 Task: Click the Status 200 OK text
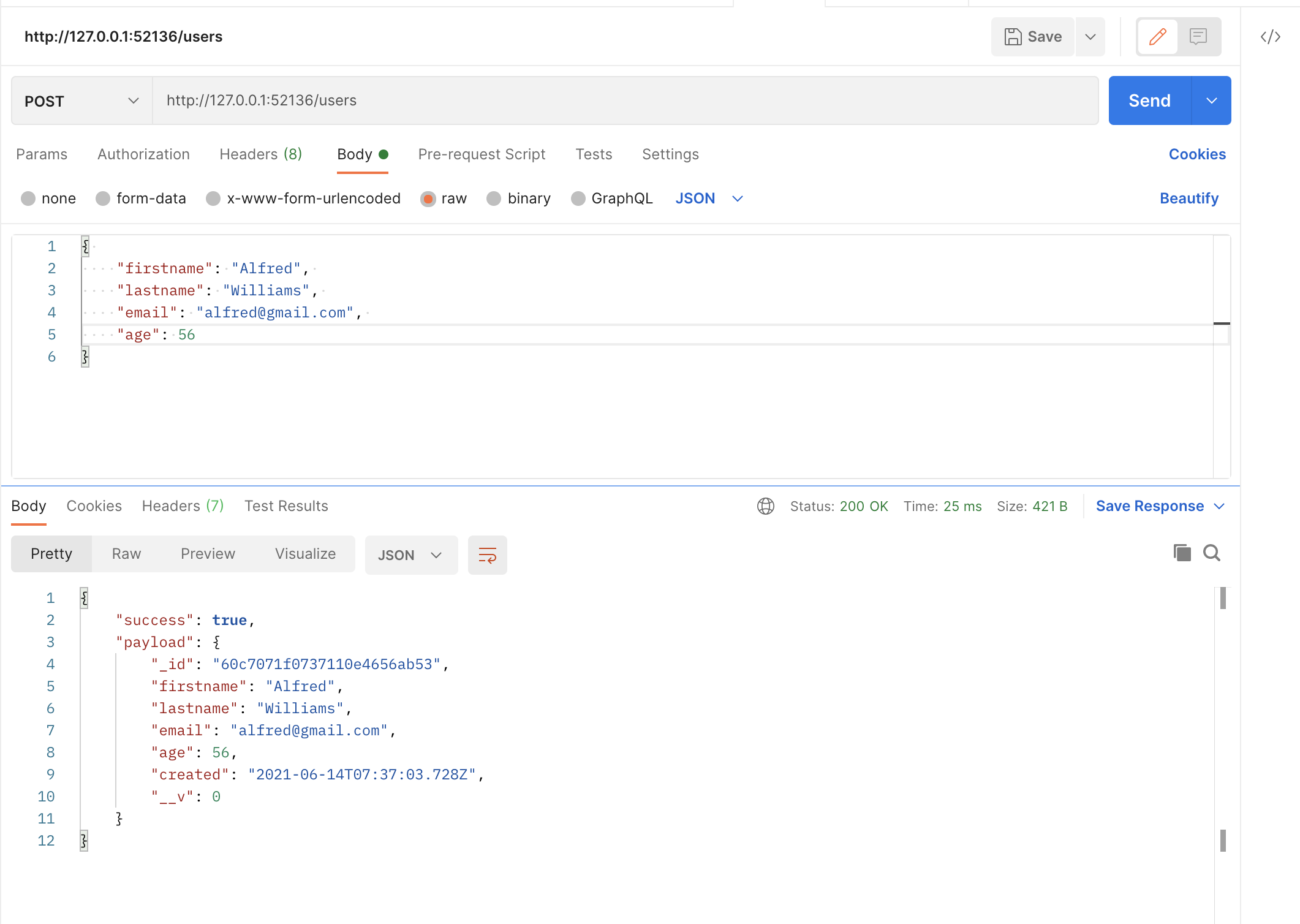839,506
